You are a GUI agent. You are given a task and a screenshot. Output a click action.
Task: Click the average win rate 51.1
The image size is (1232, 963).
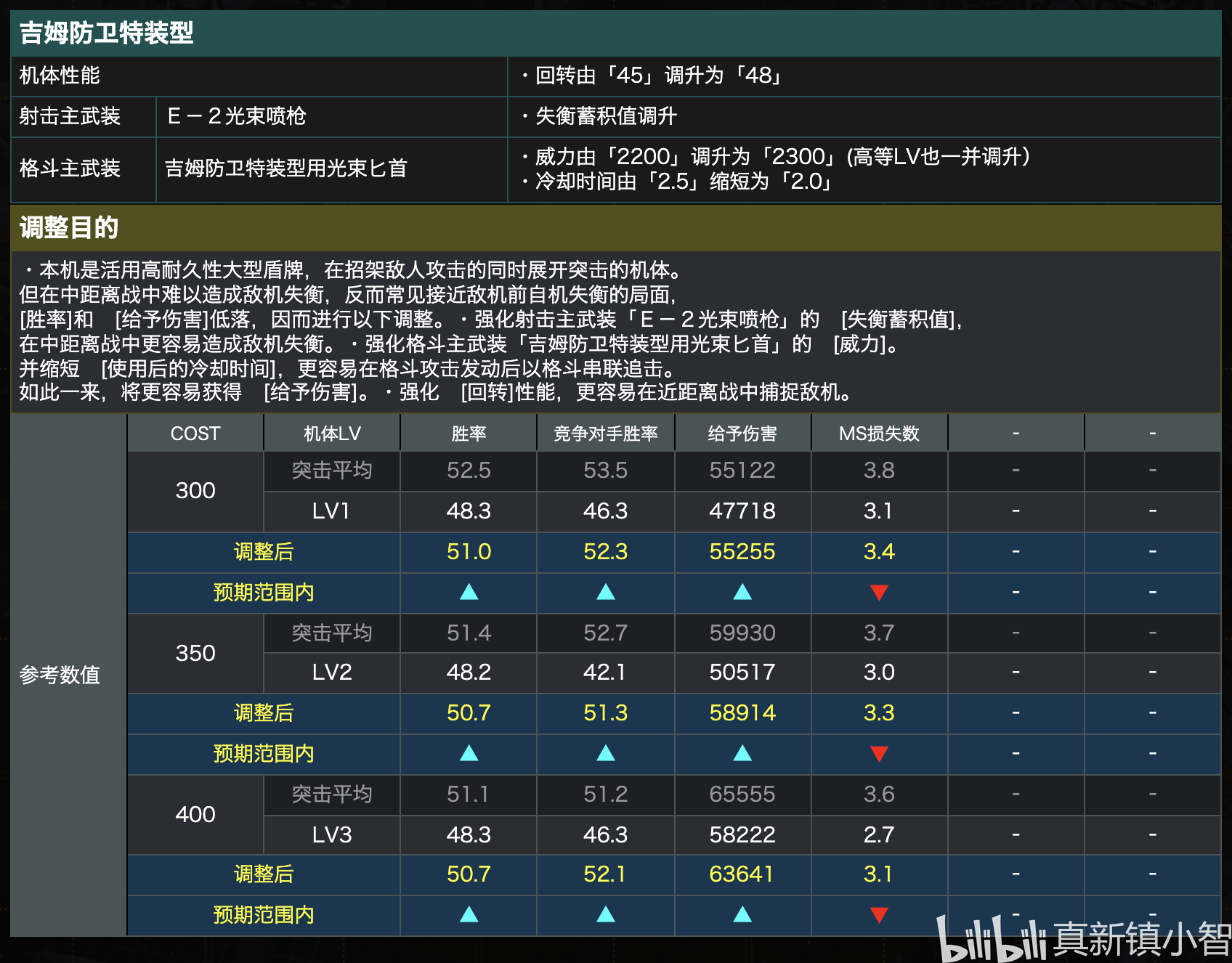coord(468,794)
